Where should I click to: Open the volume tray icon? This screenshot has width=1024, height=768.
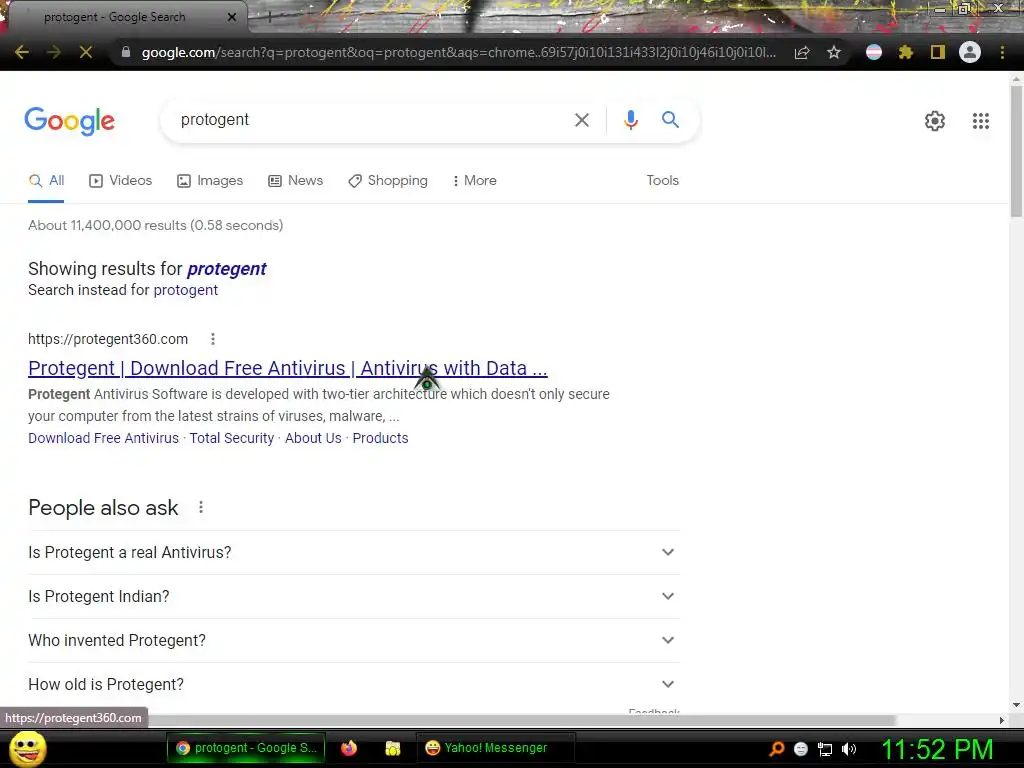[x=848, y=749]
